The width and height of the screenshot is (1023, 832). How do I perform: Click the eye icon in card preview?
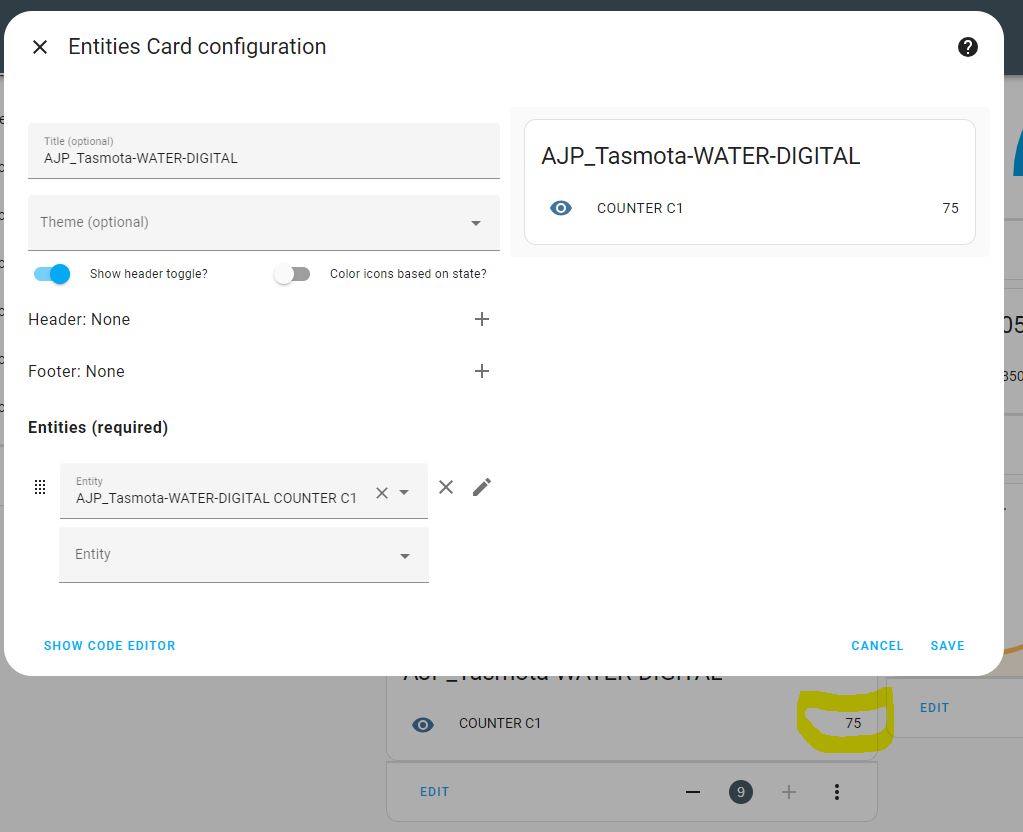[560, 208]
